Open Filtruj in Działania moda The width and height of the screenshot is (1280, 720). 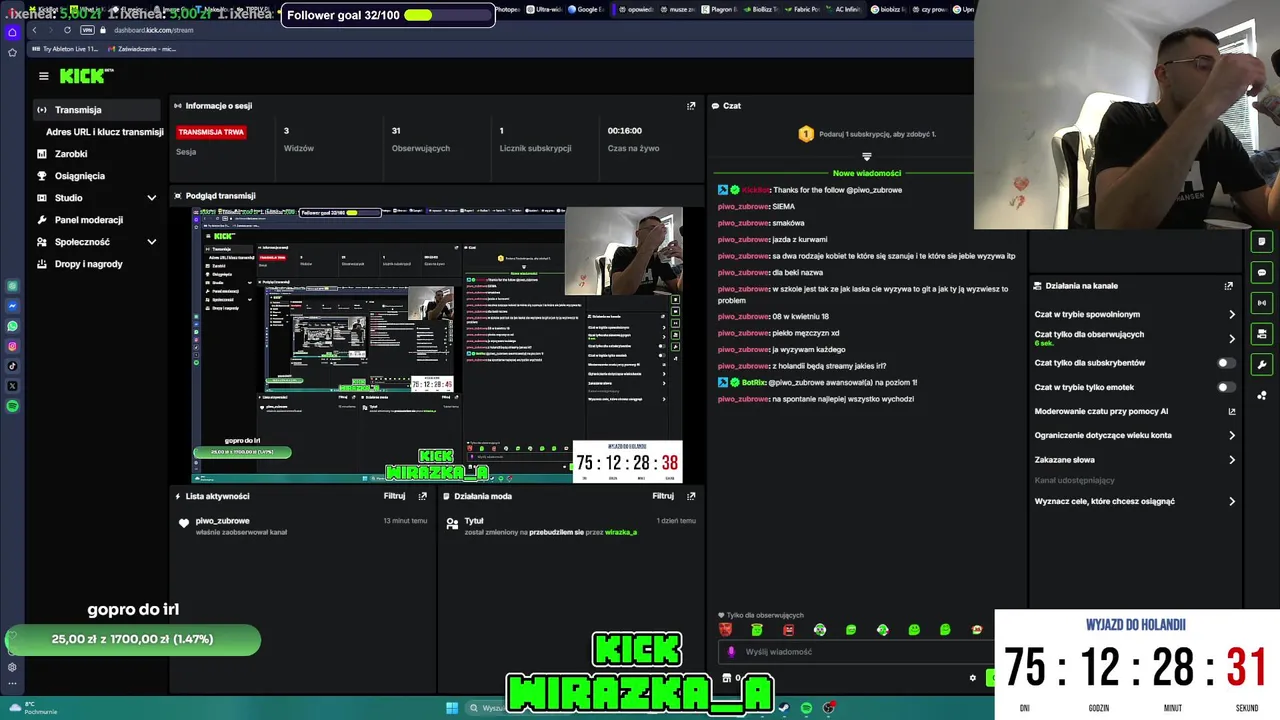(663, 496)
